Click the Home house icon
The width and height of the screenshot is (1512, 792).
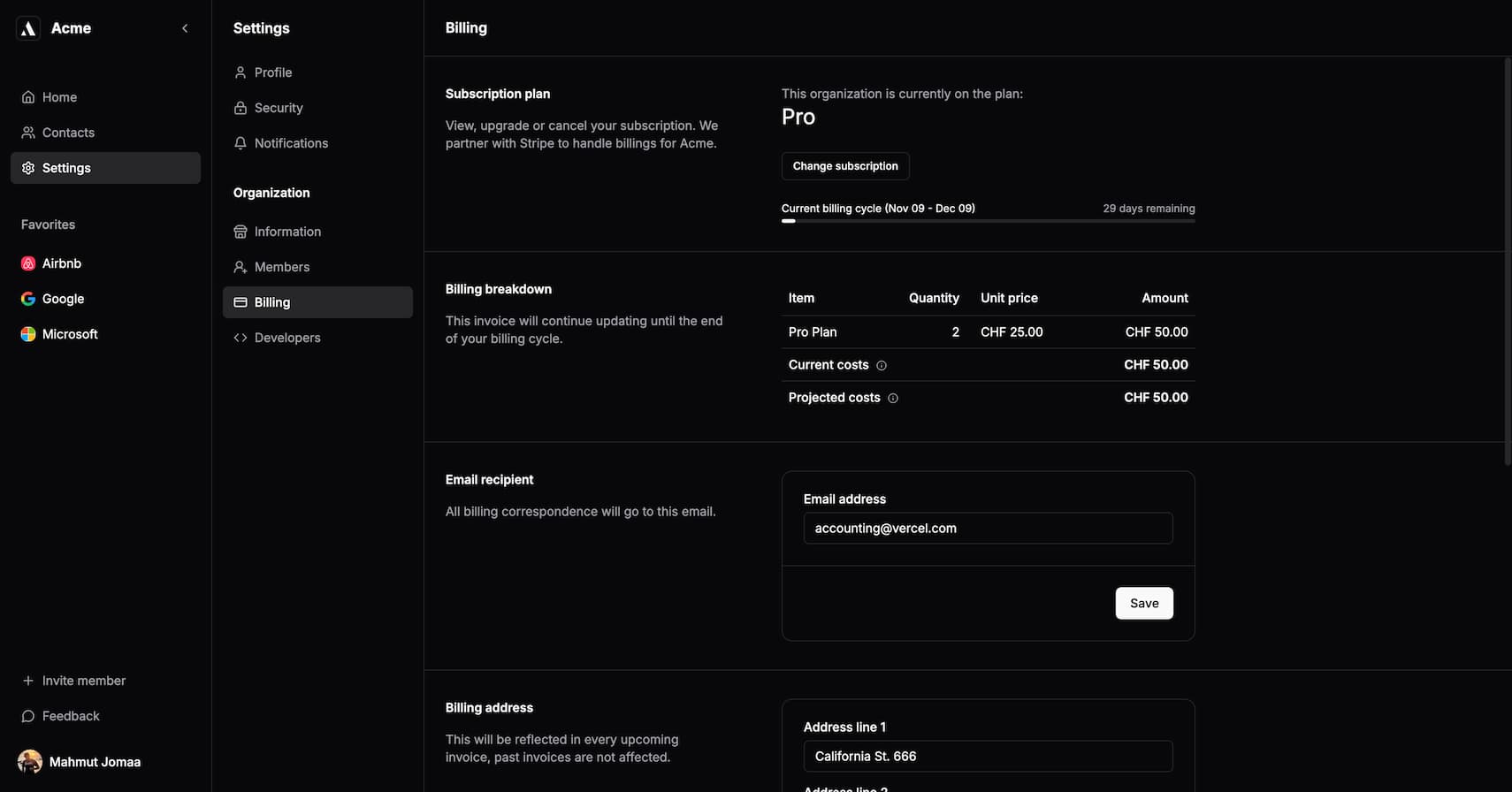pos(28,97)
